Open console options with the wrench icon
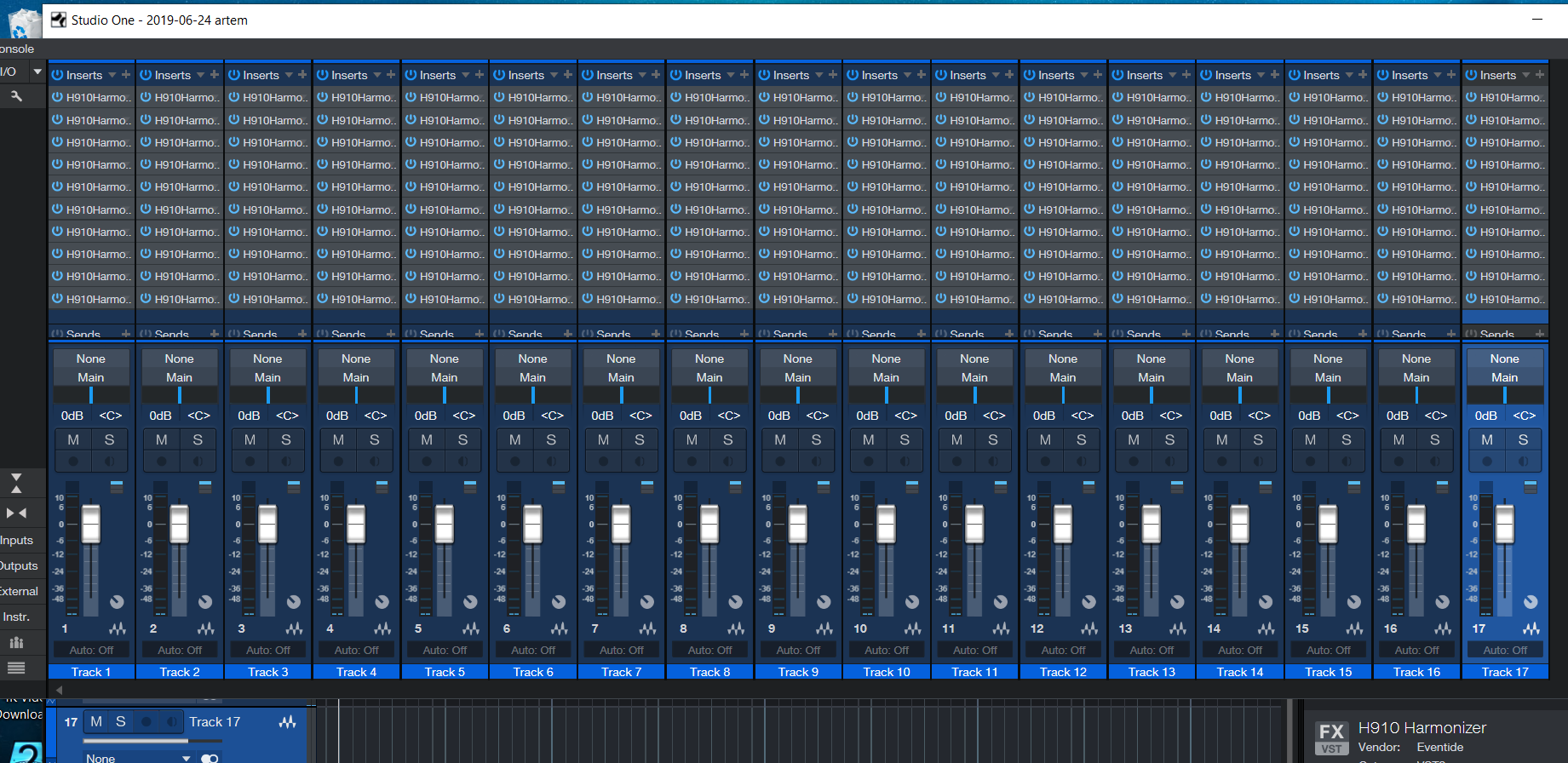1568x763 pixels. pyautogui.click(x=16, y=96)
